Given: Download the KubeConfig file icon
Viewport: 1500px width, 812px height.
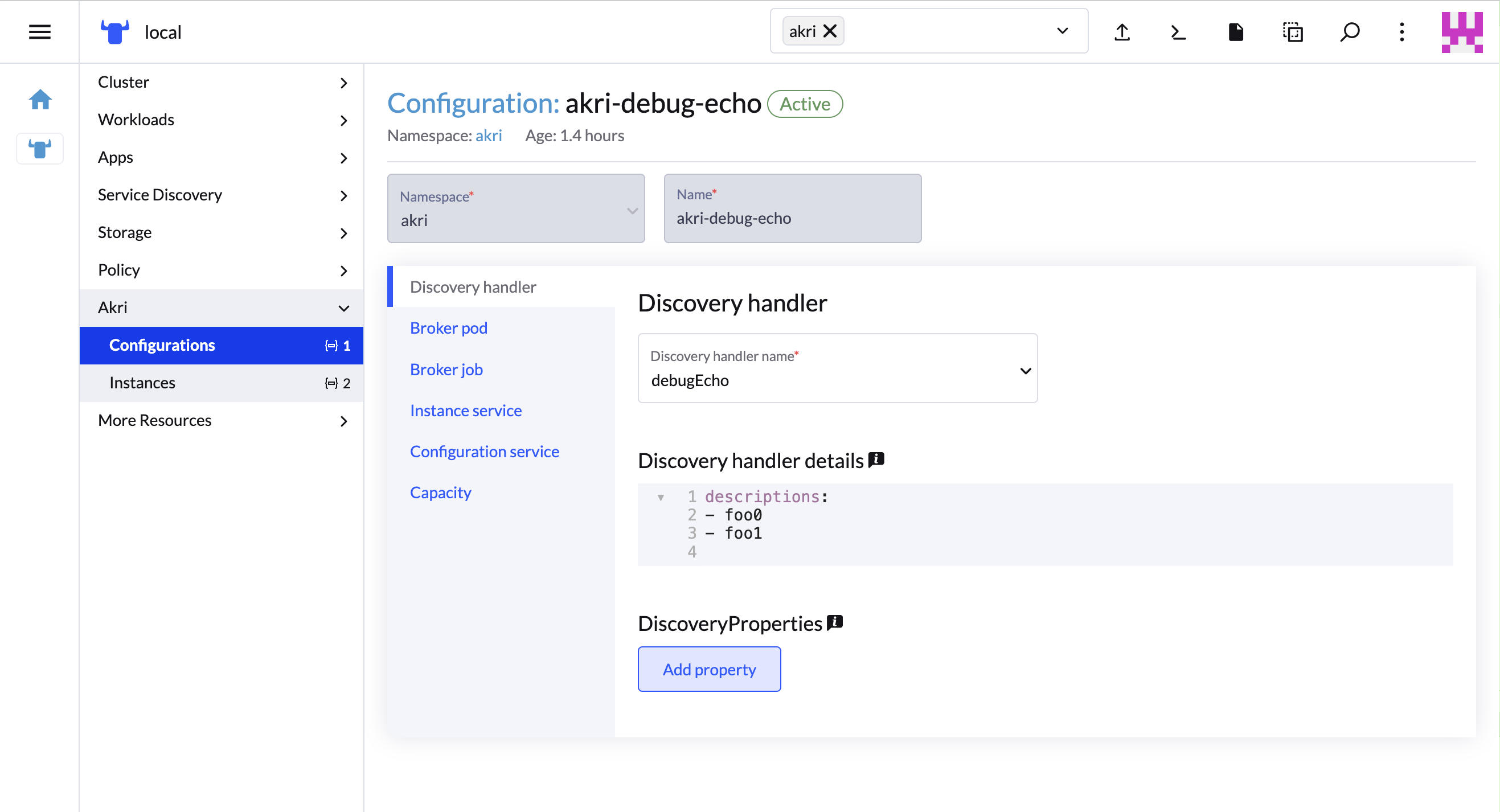Looking at the screenshot, I should tap(1235, 32).
